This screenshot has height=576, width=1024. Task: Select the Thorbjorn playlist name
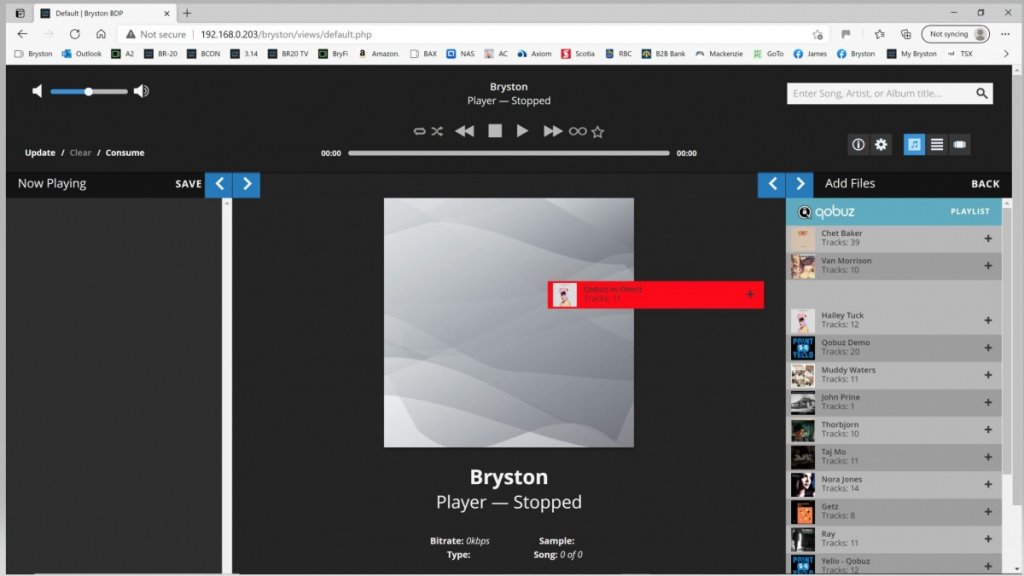tap(840, 425)
